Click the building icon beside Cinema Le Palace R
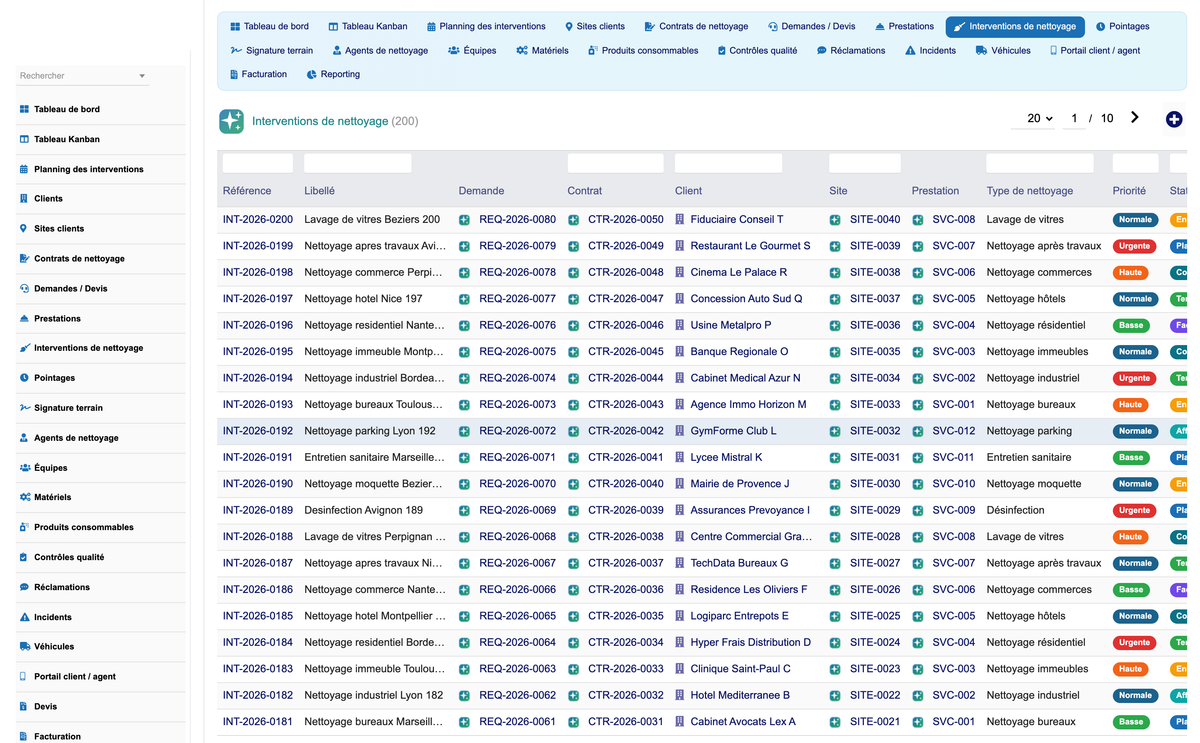This screenshot has height=743, width=1200. [x=680, y=272]
